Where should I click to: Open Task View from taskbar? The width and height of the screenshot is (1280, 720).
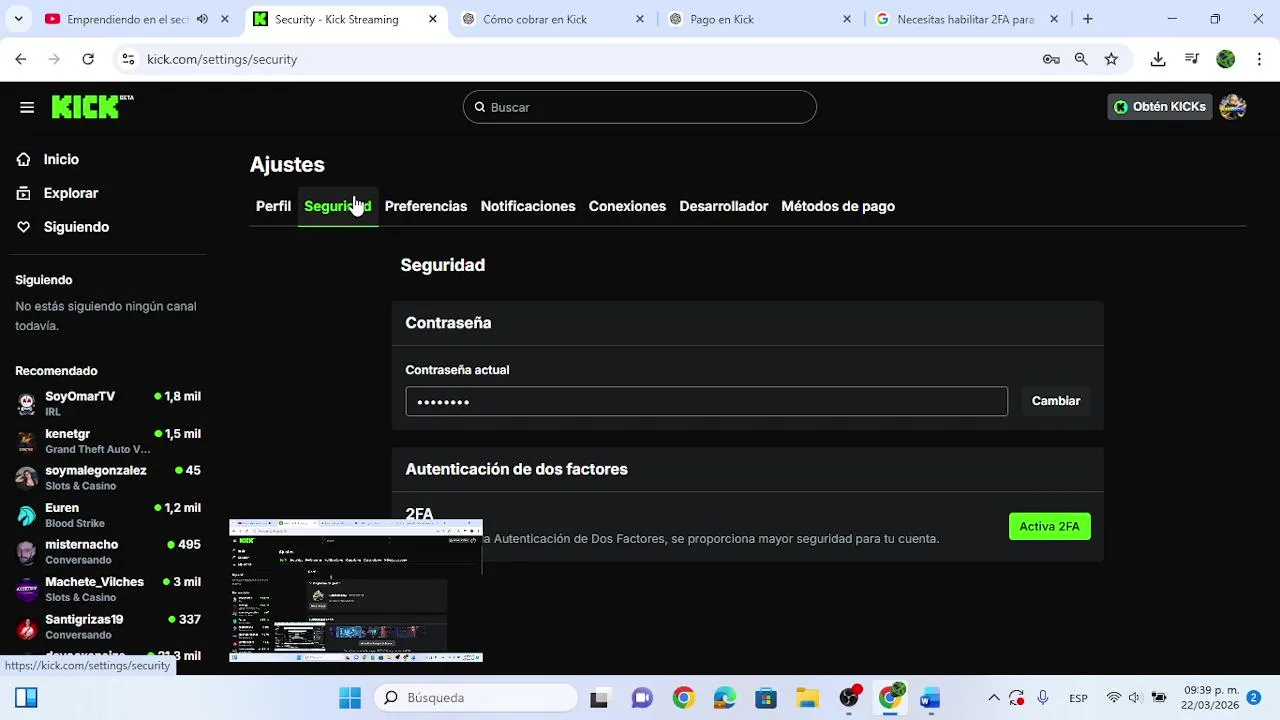tap(599, 698)
